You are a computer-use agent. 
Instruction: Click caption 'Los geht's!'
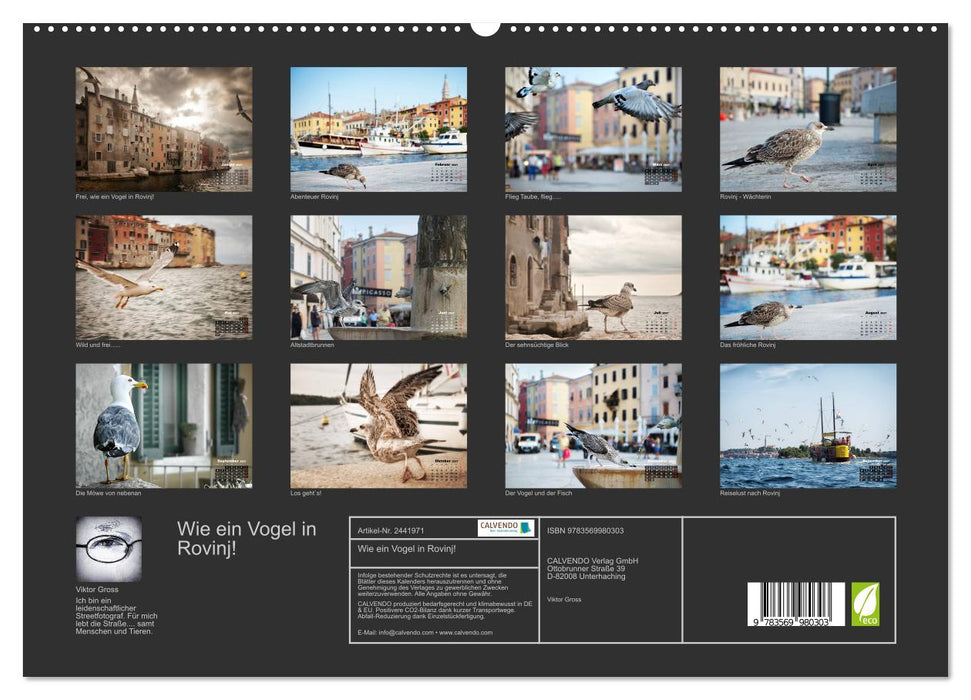pos(306,493)
